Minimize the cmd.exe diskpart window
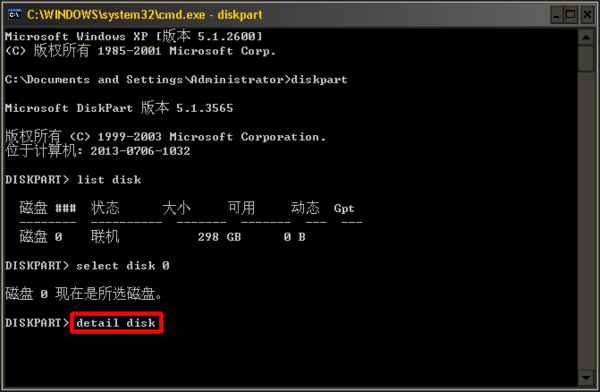This screenshot has height=392, width=600. pos(557,15)
